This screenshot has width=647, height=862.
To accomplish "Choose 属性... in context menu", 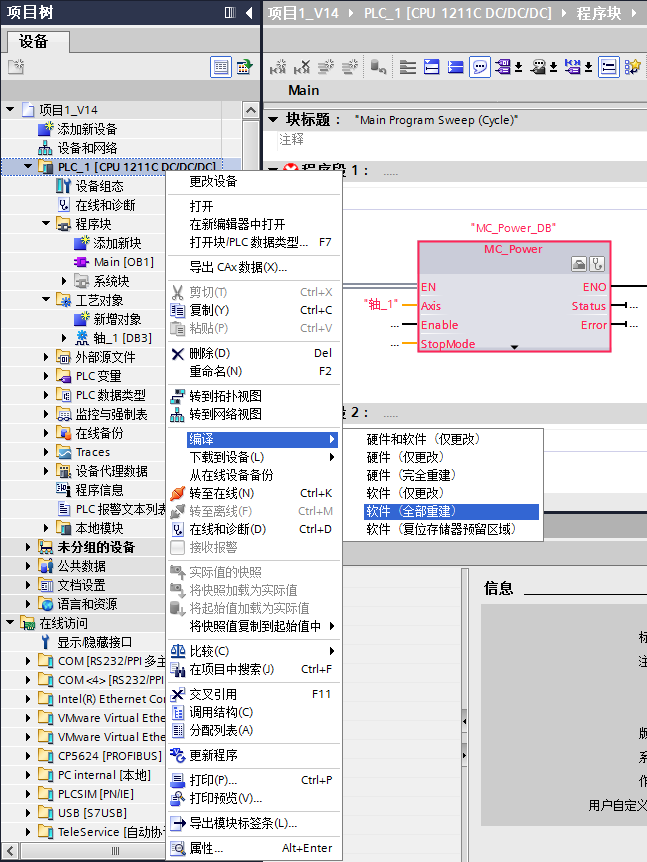I will click(x=253, y=848).
